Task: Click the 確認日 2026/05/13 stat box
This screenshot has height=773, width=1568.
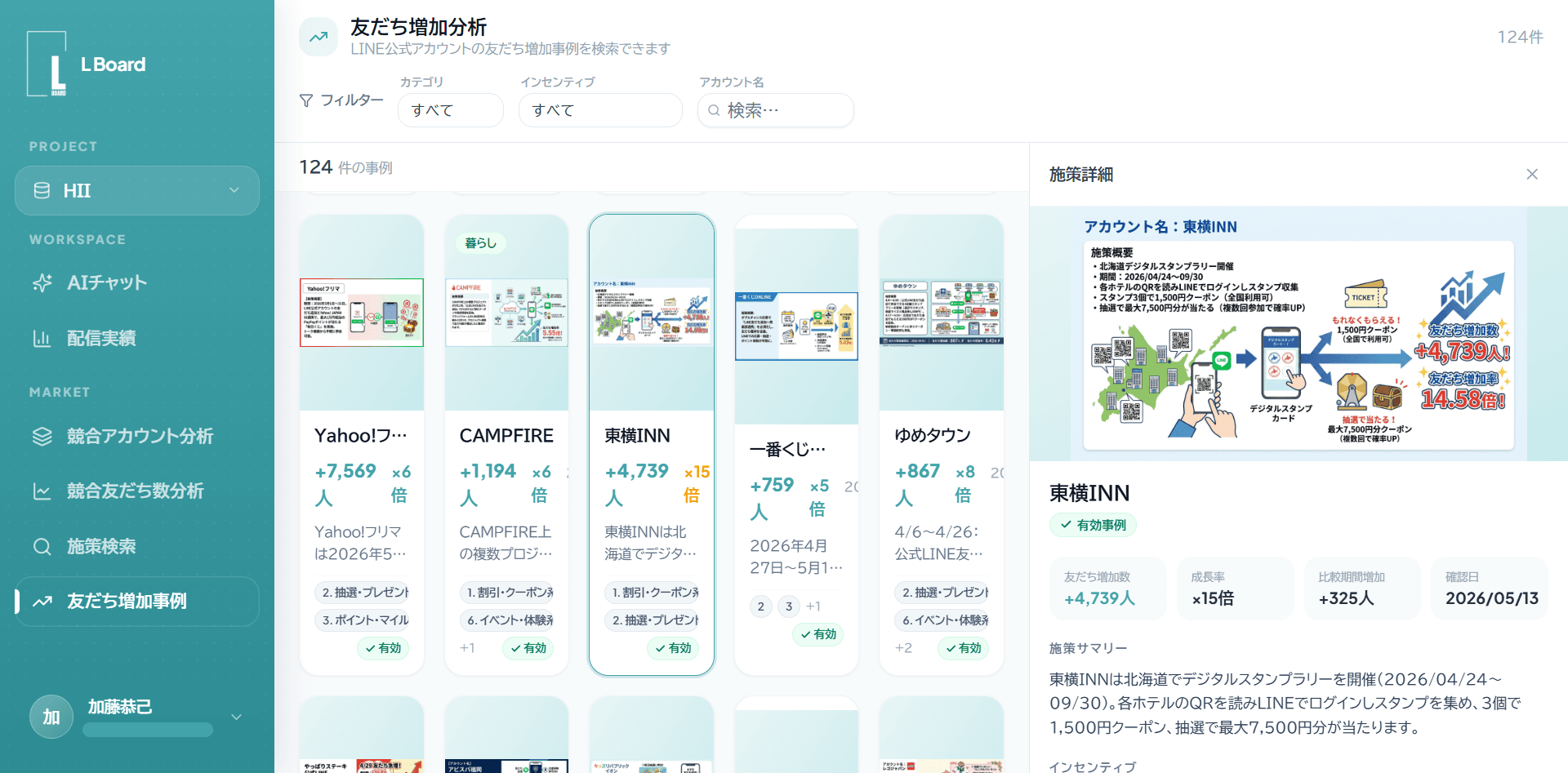Action: pos(1490,589)
